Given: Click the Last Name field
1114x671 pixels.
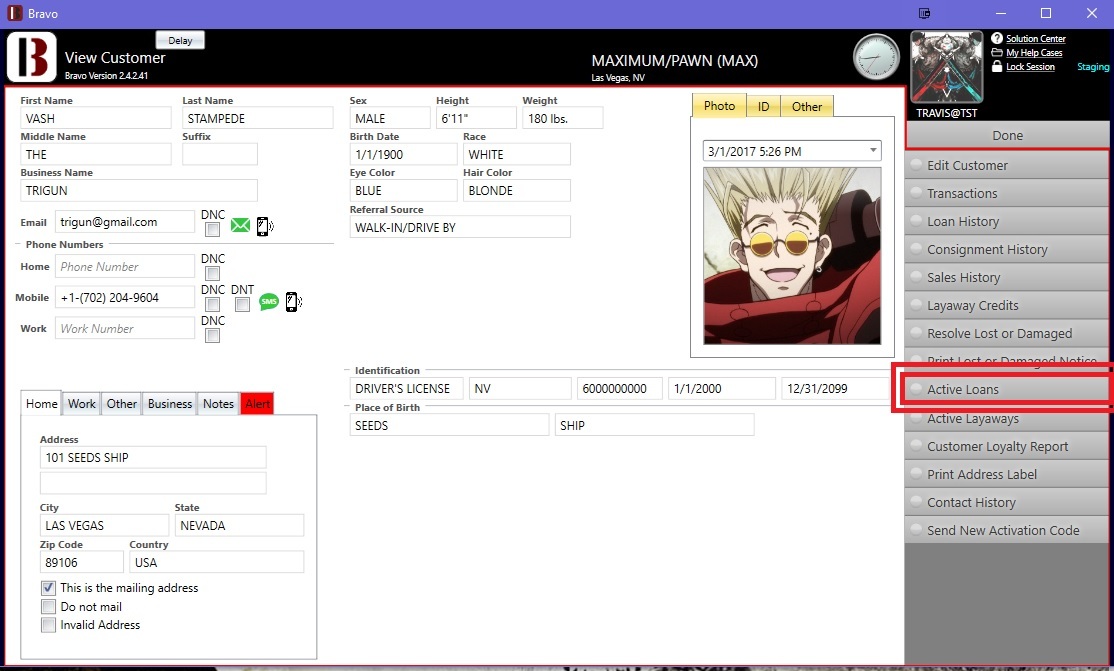Looking at the screenshot, I should click(x=258, y=118).
